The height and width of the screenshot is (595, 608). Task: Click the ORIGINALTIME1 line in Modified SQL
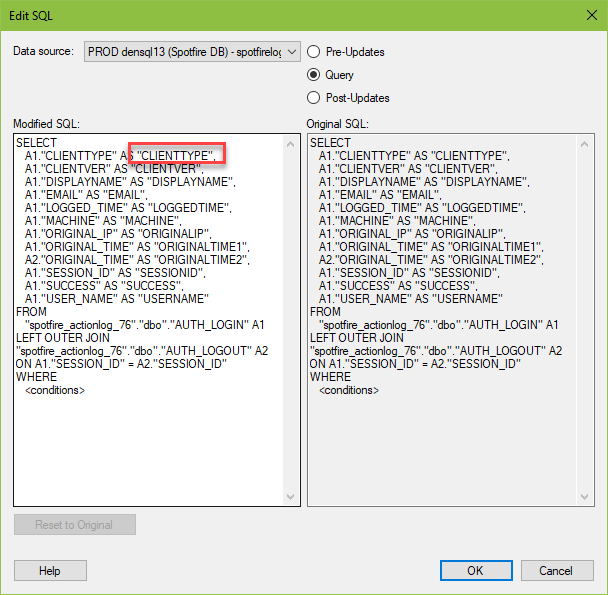click(137, 247)
